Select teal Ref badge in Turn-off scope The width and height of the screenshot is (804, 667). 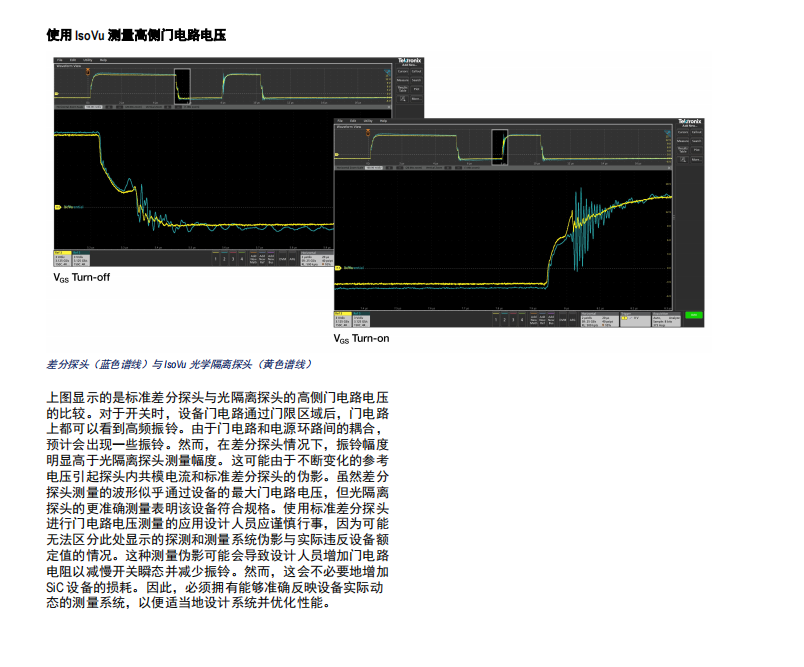(81, 258)
